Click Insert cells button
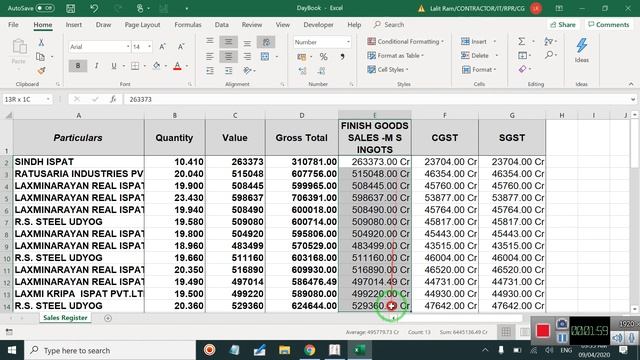Viewport: 640px width, 360px height. point(473,42)
